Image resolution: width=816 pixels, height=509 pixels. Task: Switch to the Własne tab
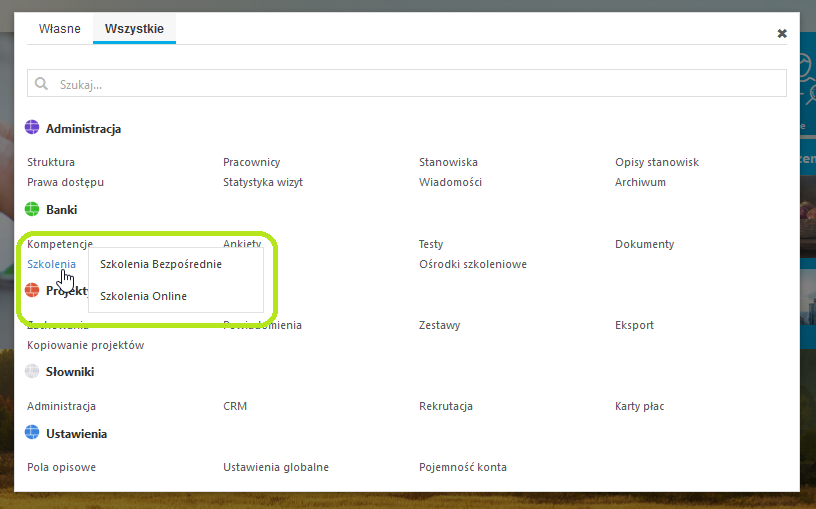[x=59, y=29]
